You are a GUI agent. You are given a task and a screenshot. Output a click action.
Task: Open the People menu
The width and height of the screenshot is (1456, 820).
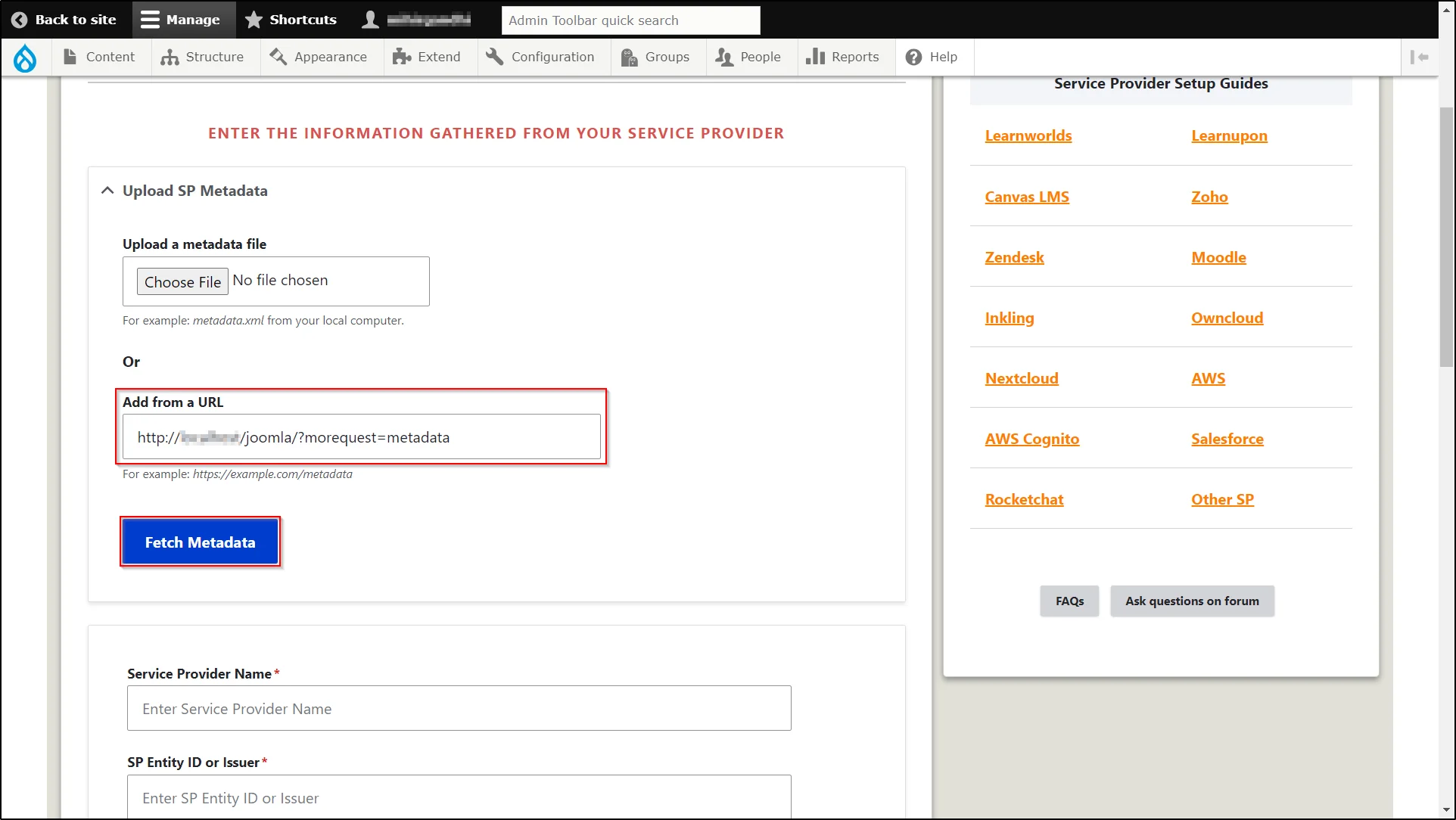[x=760, y=56]
